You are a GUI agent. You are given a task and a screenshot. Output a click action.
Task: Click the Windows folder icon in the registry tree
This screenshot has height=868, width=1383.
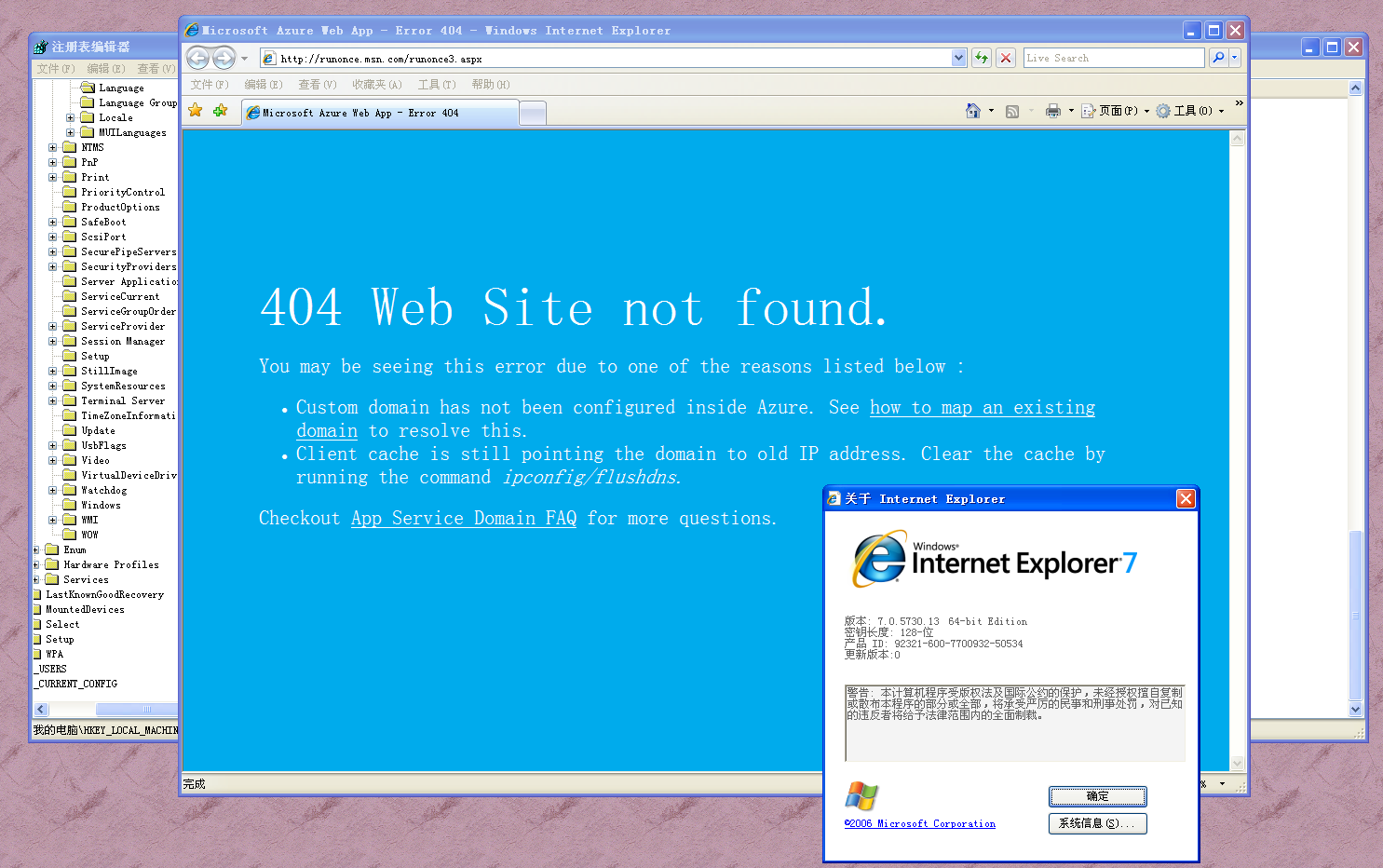[x=70, y=505]
